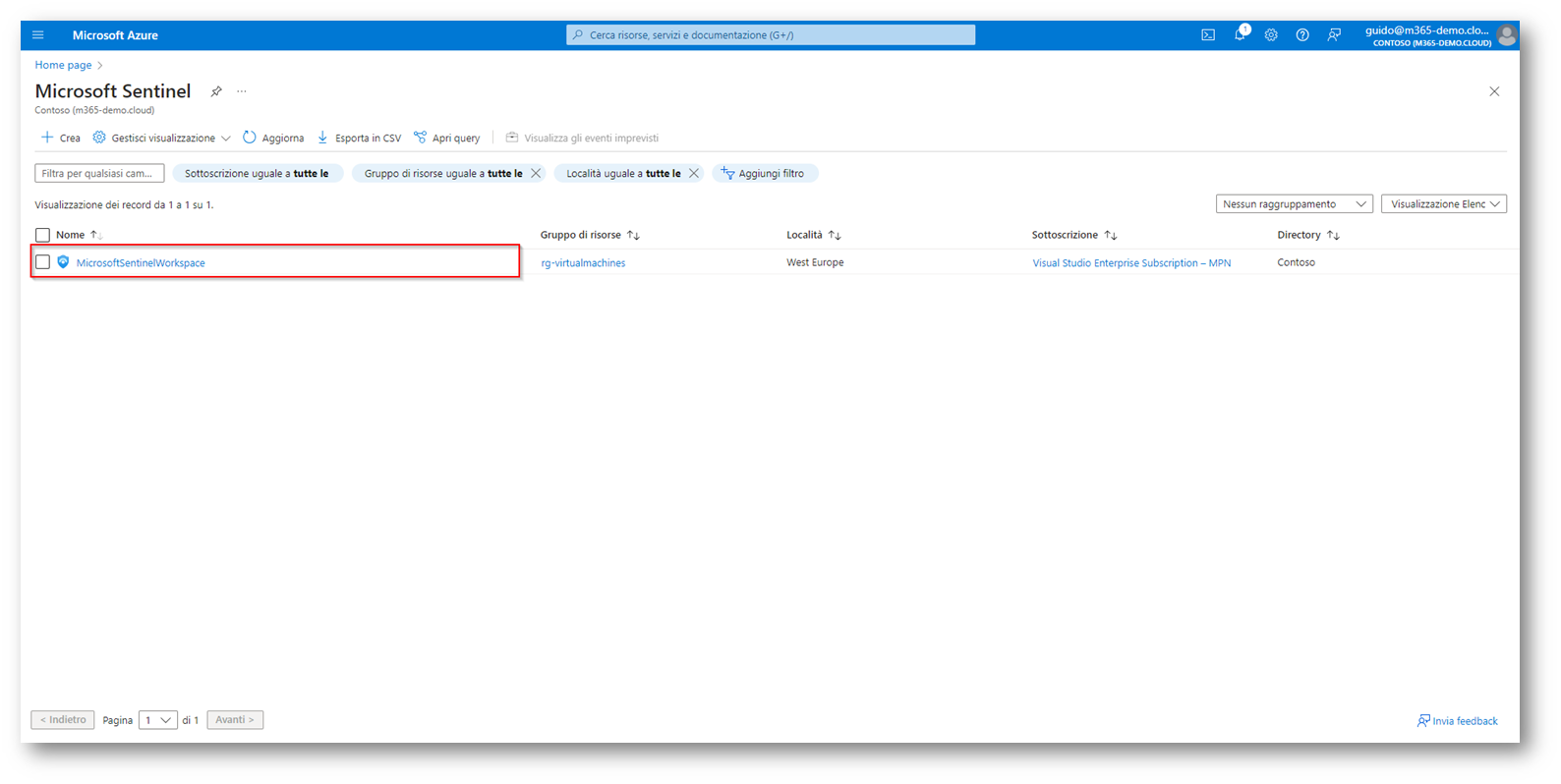This screenshot has height=784, width=1561.
Task: Open the MicrosoftSentinelWorkspace link
Action: pyautogui.click(x=141, y=263)
